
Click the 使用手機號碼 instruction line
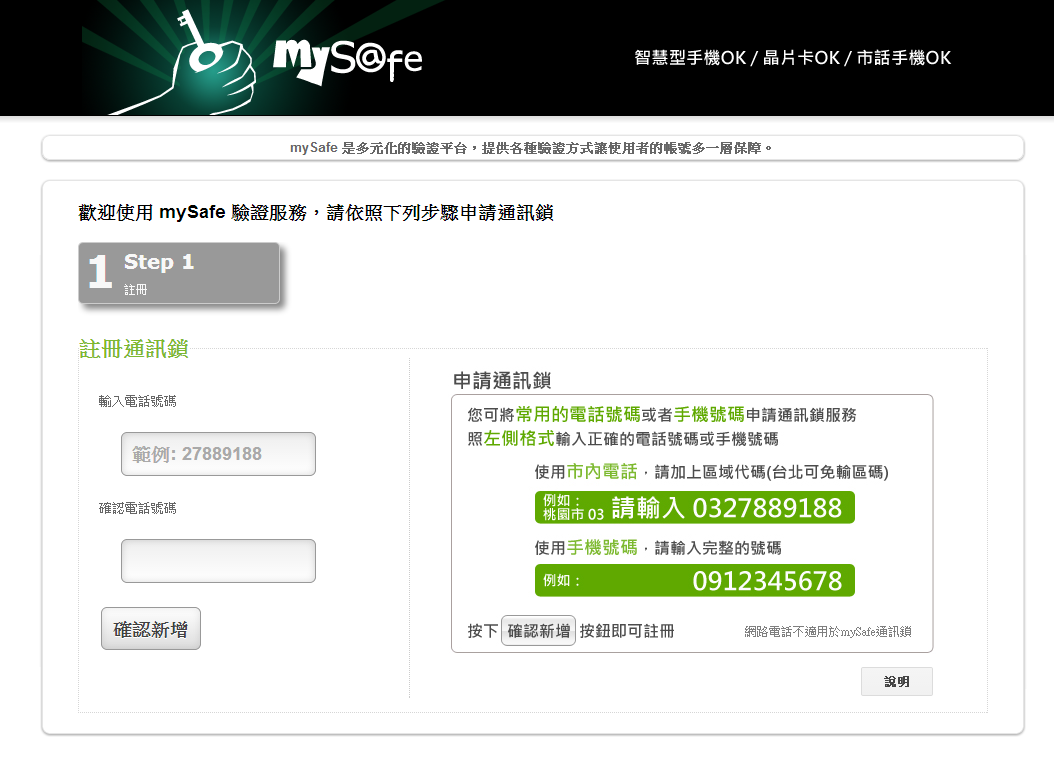click(x=658, y=548)
